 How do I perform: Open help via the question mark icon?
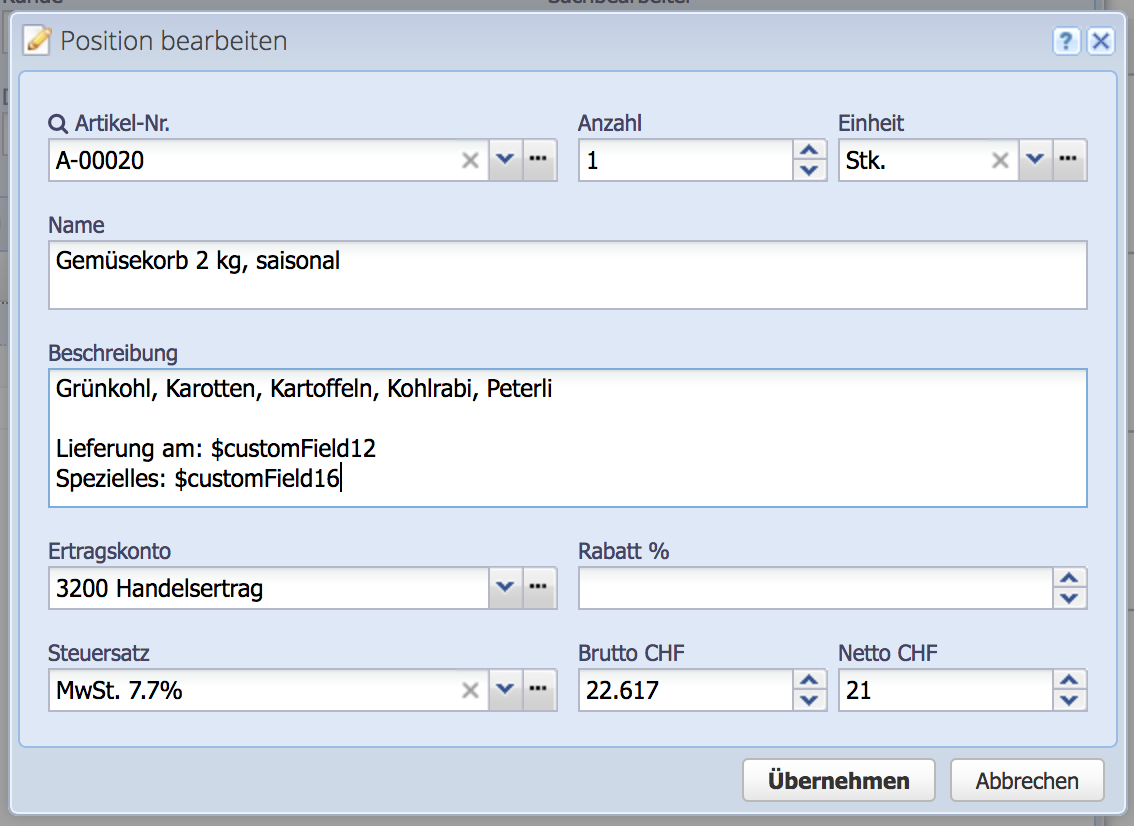pyautogui.click(x=1066, y=41)
